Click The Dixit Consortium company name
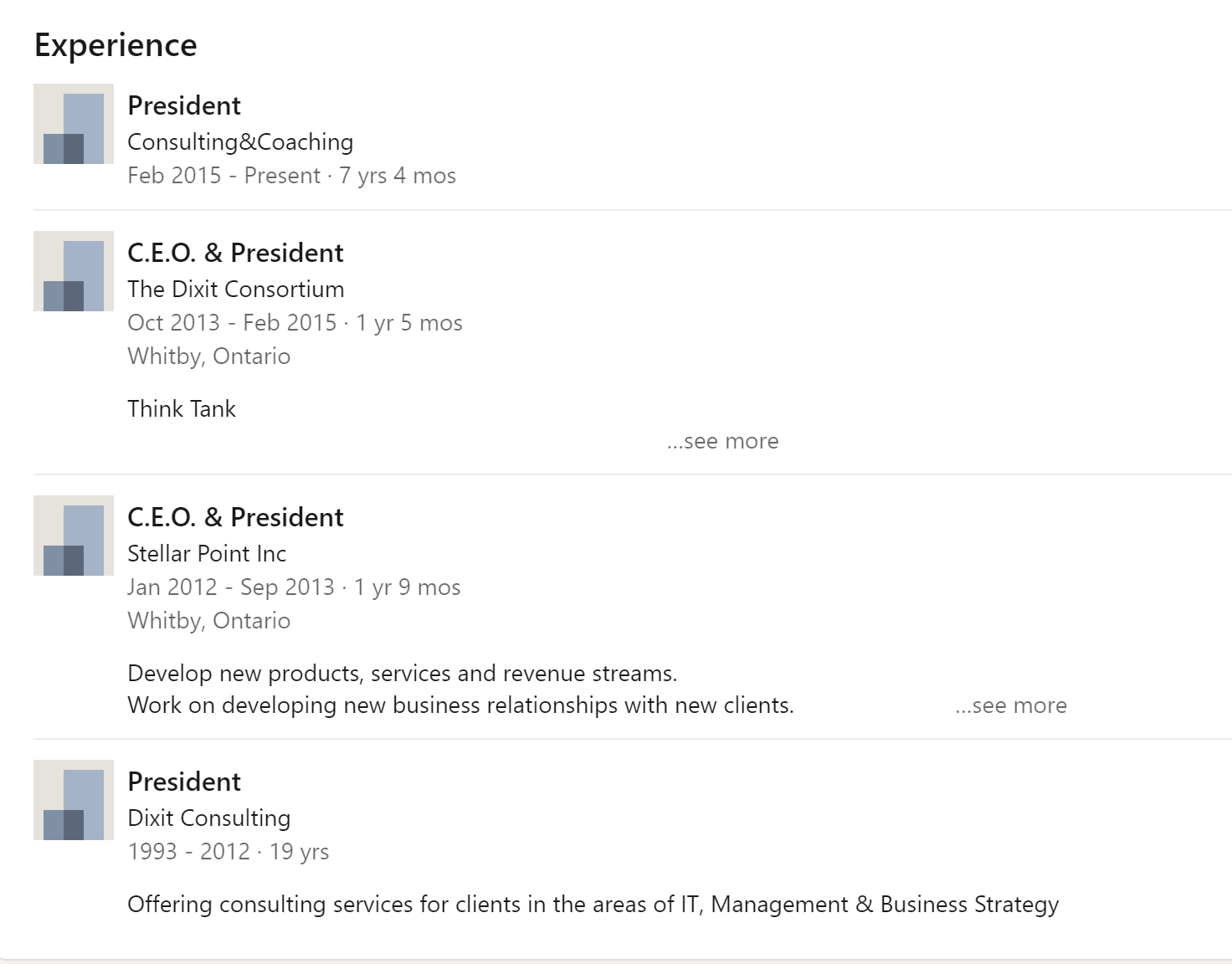 point(236,290)
